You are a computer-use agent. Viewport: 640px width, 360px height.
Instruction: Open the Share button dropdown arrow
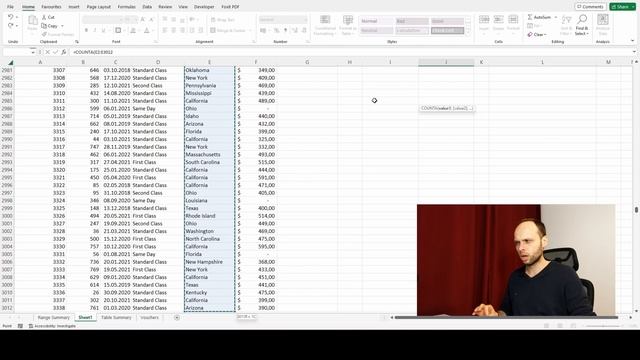tap(633, 7)
